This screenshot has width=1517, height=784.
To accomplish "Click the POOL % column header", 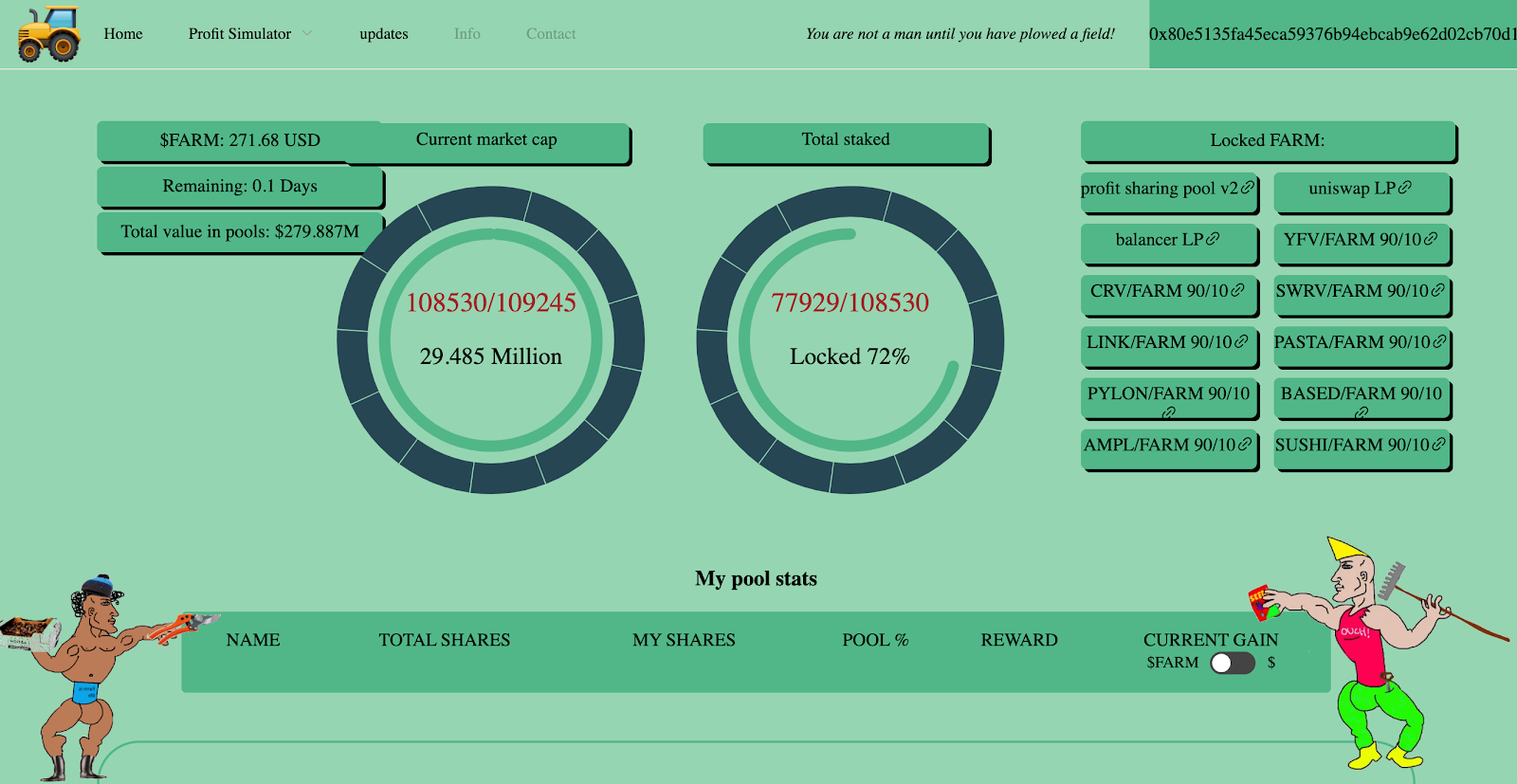I will 875,640.
